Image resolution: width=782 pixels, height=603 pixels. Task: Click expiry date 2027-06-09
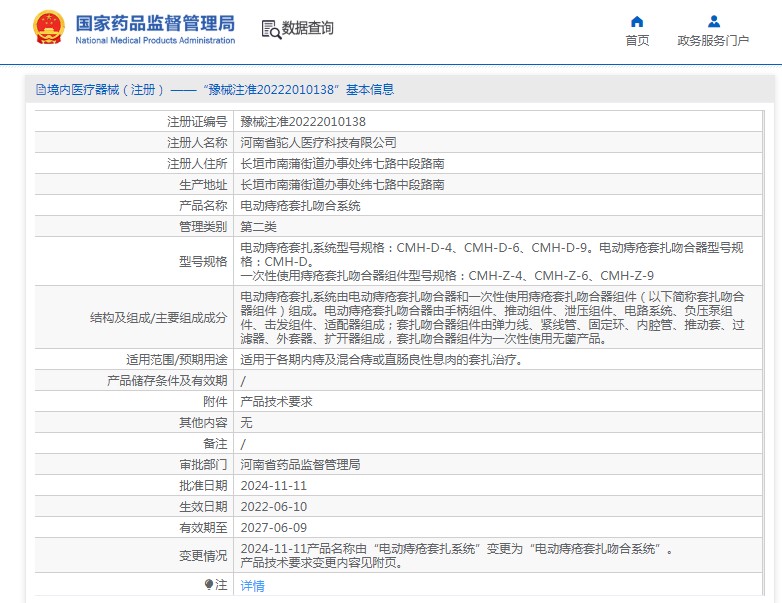click(x=273, y=528)
